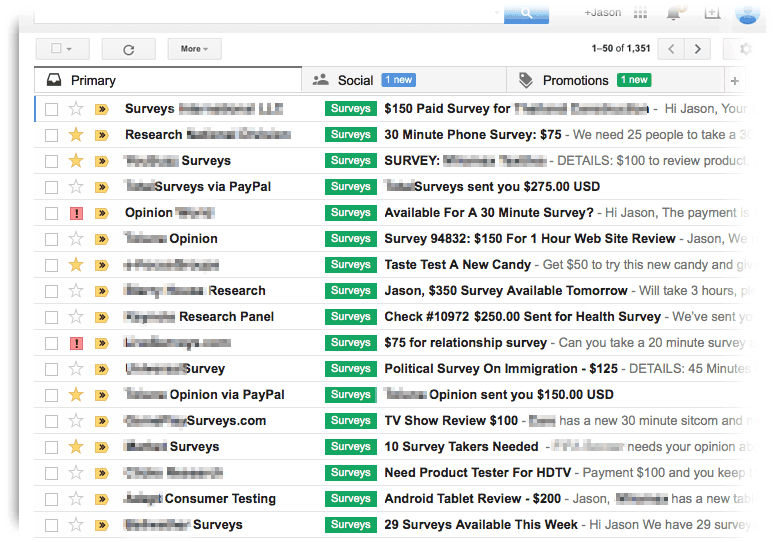Viewport: 780px width, 542px height.
Task: Toggle importance marker on Check #10972 email
Action: click(102, 317)
